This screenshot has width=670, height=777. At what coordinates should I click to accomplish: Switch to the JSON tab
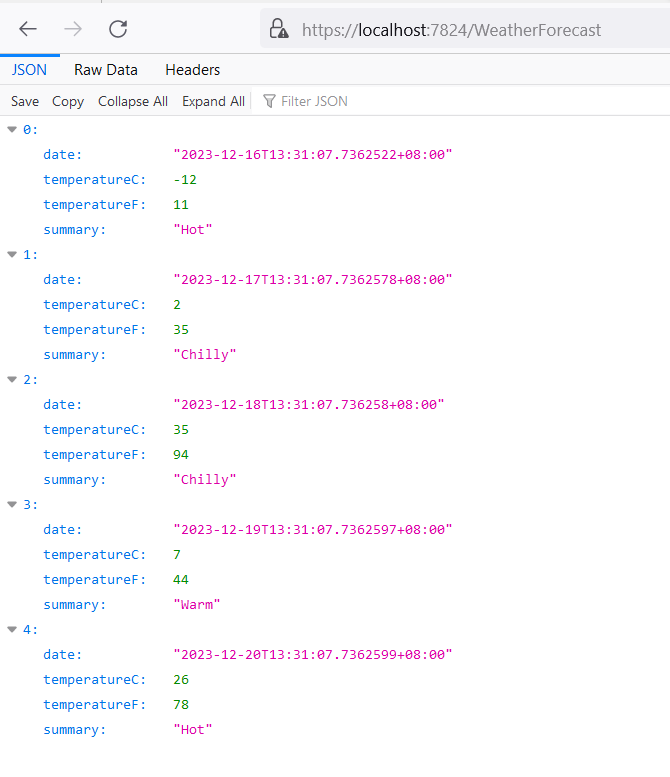[x=29, y=70]
